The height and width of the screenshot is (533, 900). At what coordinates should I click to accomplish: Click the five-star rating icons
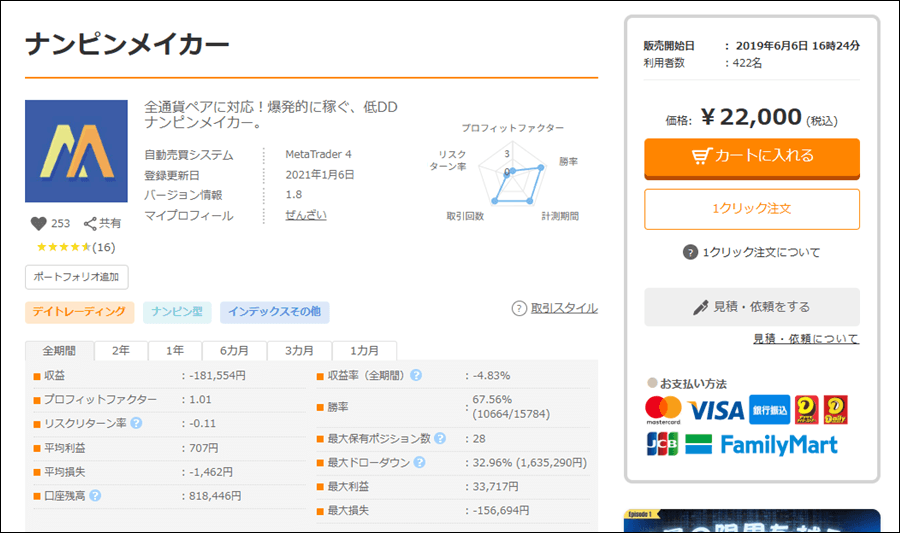(x=63, y=247)
